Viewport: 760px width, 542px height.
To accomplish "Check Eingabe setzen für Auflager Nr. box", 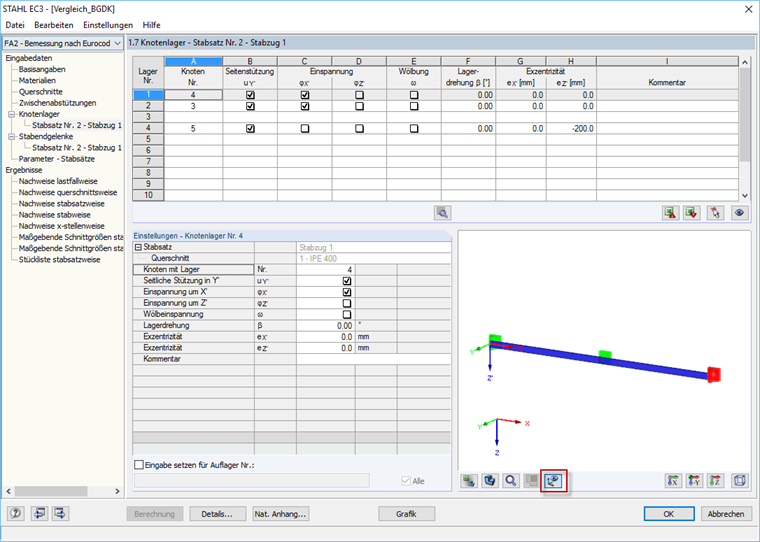I will point(139,465).
